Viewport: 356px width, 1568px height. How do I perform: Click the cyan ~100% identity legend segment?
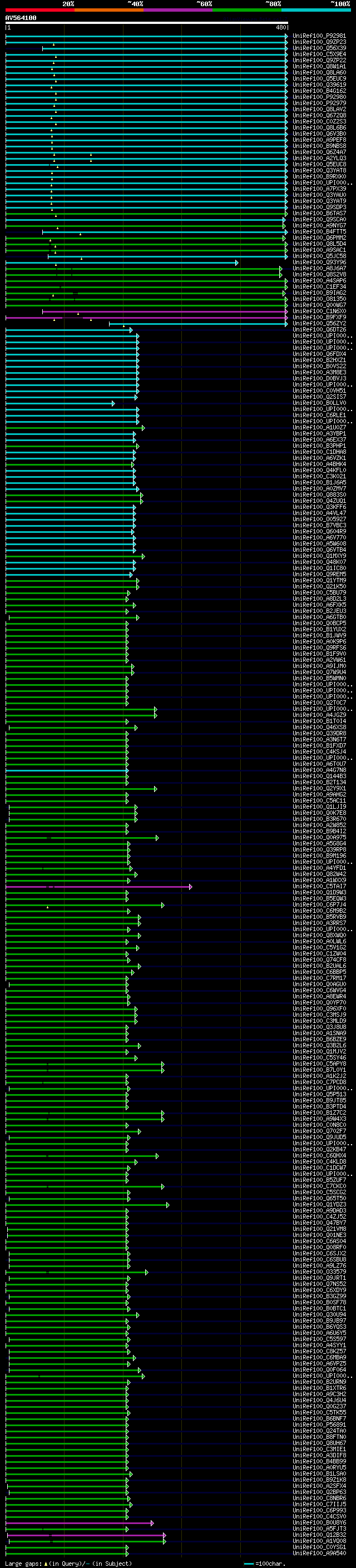(316, 11)
